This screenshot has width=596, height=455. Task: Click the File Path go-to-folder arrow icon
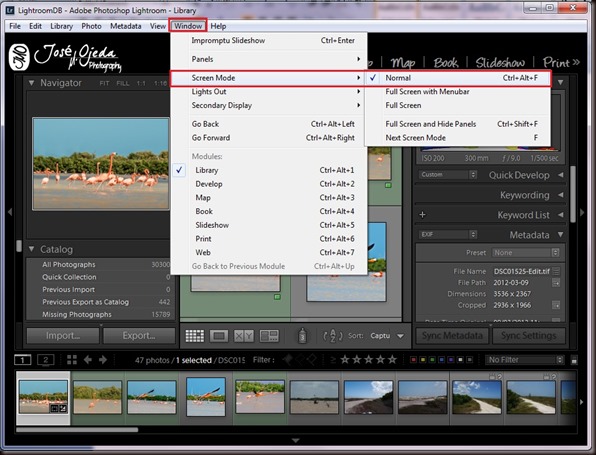pos(556,283)
